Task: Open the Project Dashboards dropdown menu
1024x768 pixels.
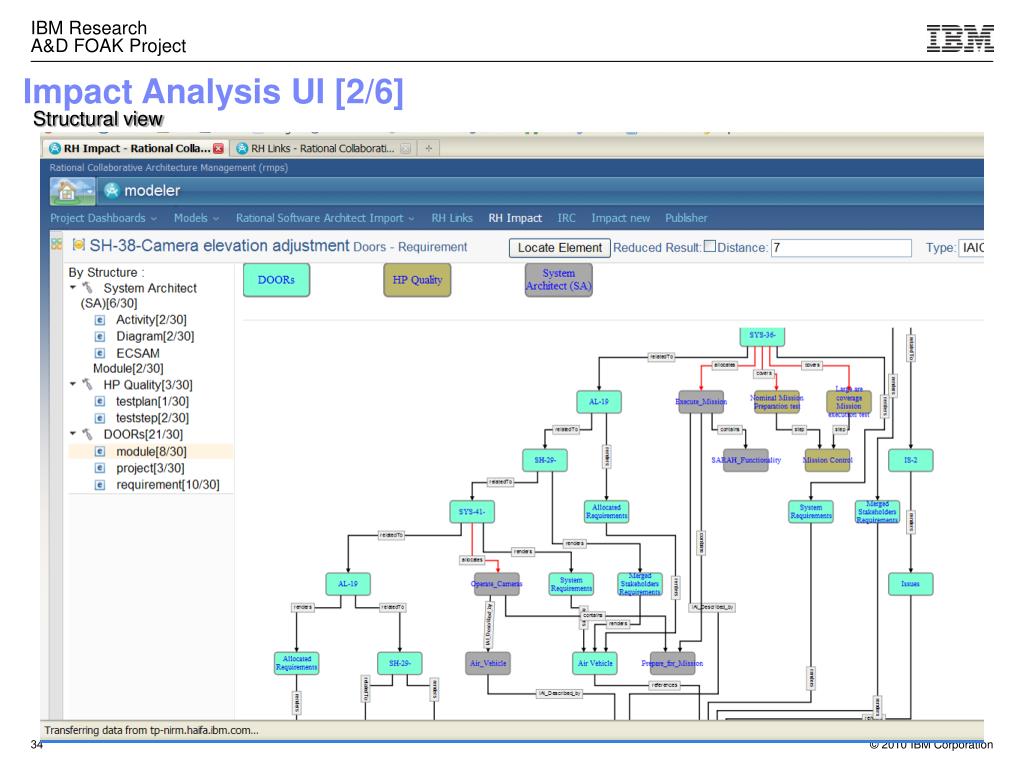Action: [104, 218]
